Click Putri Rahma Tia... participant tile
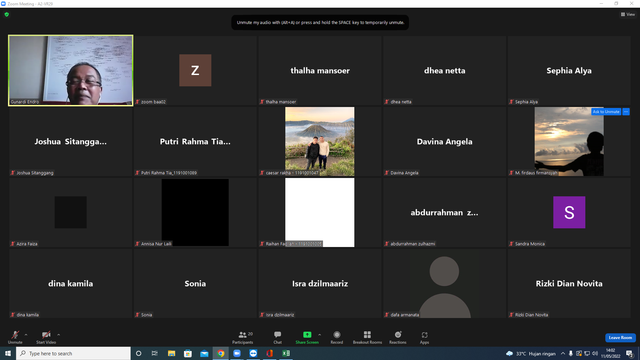Screen dimensions: 640x360 pos(195,142)
